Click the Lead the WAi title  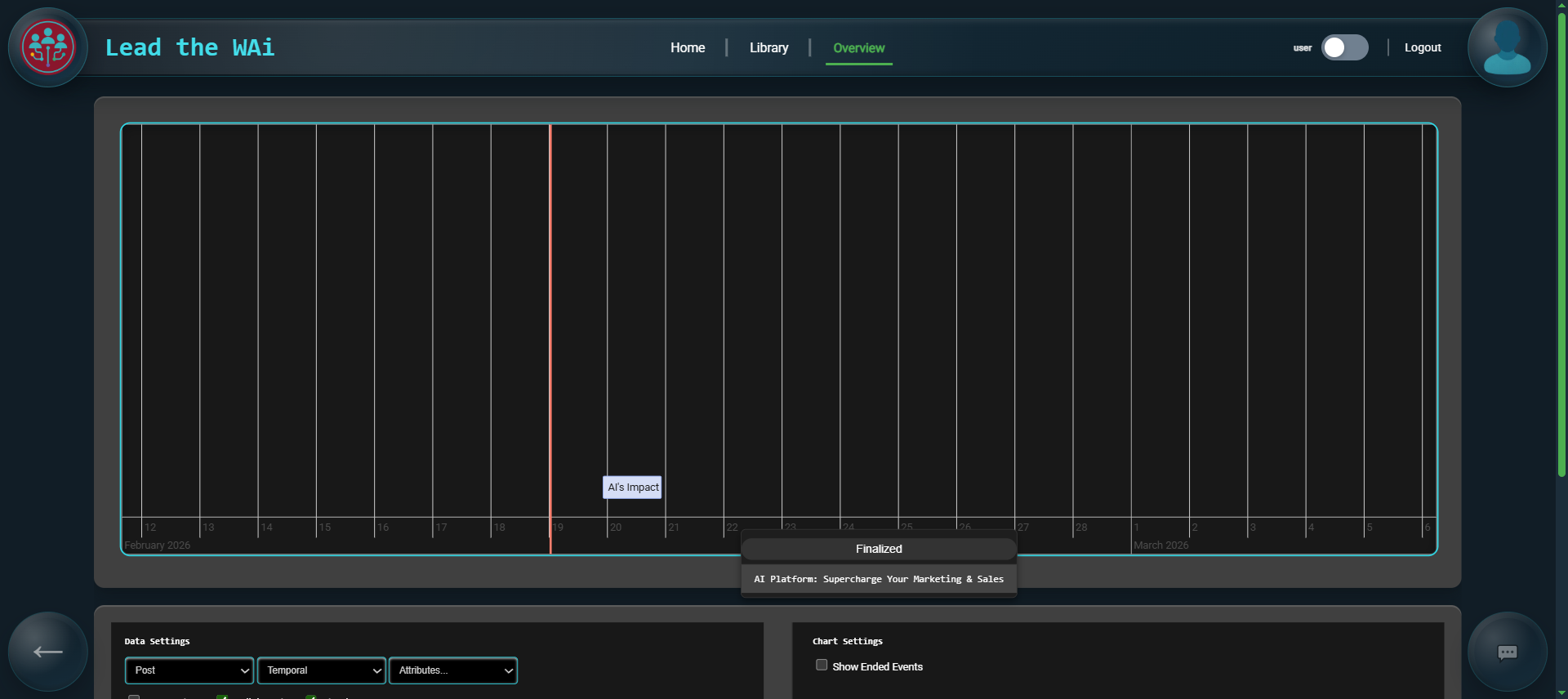189,47
